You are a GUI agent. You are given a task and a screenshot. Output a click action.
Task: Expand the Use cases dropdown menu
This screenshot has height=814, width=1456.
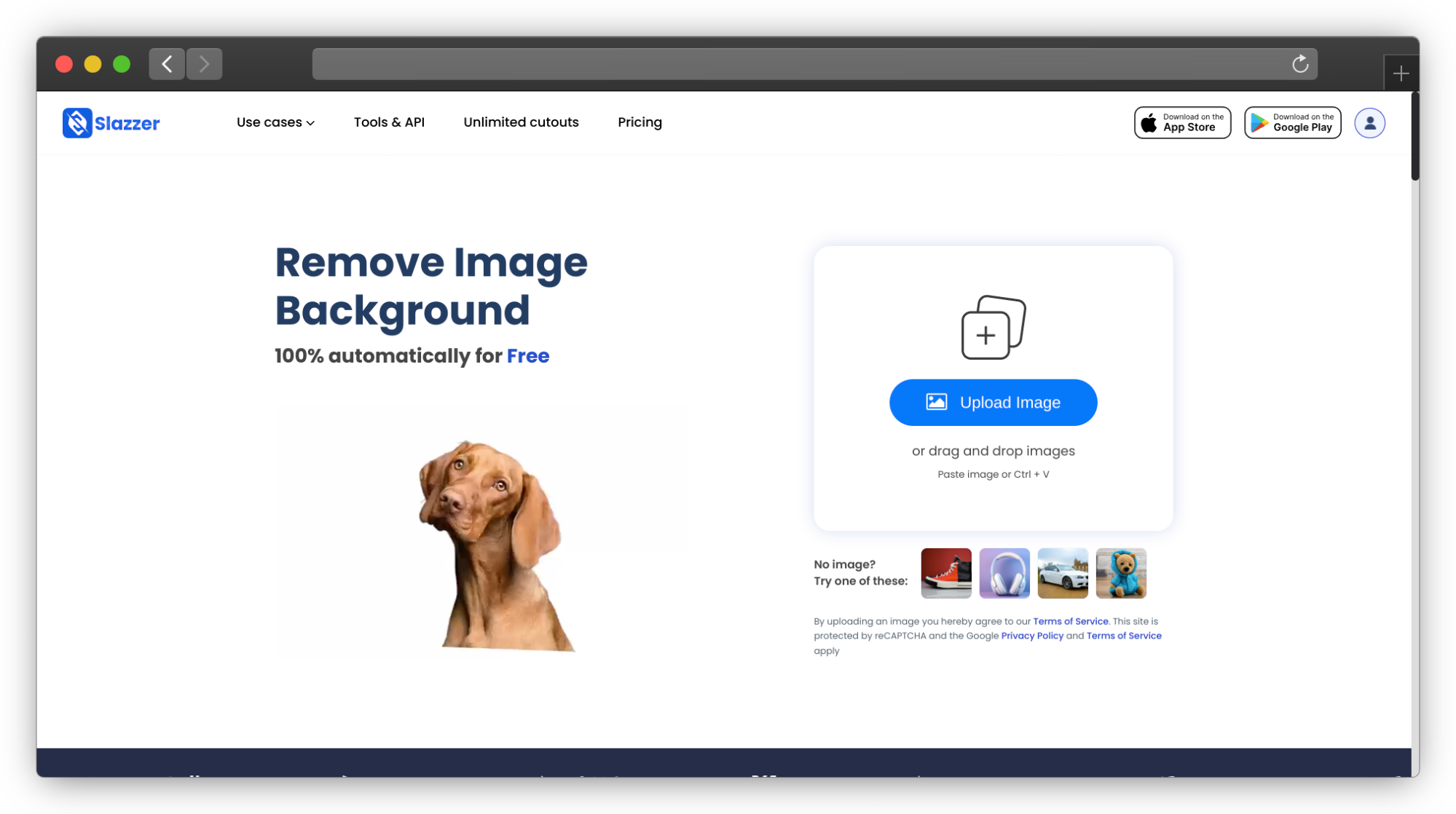click(x=275, y=122)
